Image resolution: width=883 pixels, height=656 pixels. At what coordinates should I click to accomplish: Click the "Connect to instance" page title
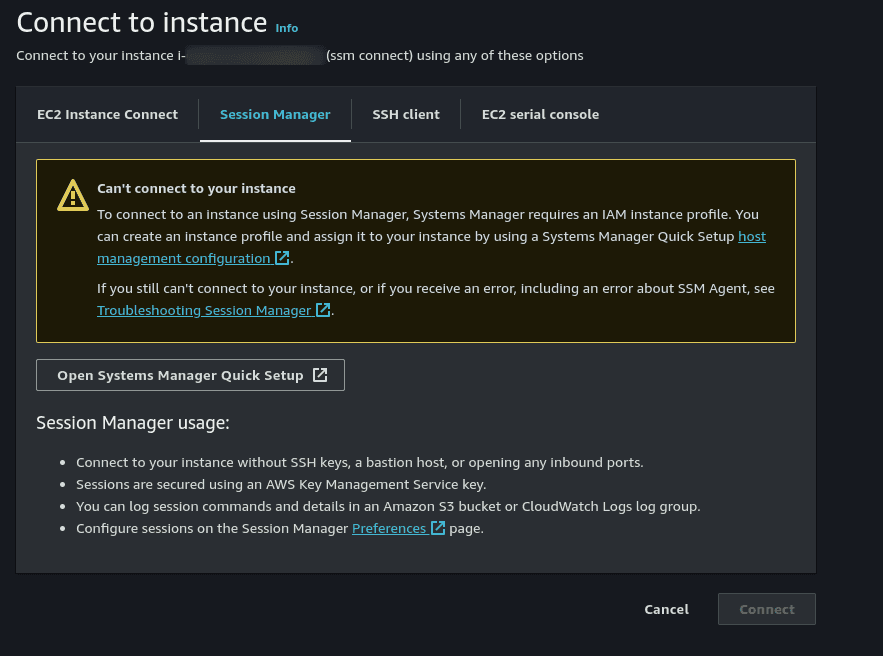[142, 24]
